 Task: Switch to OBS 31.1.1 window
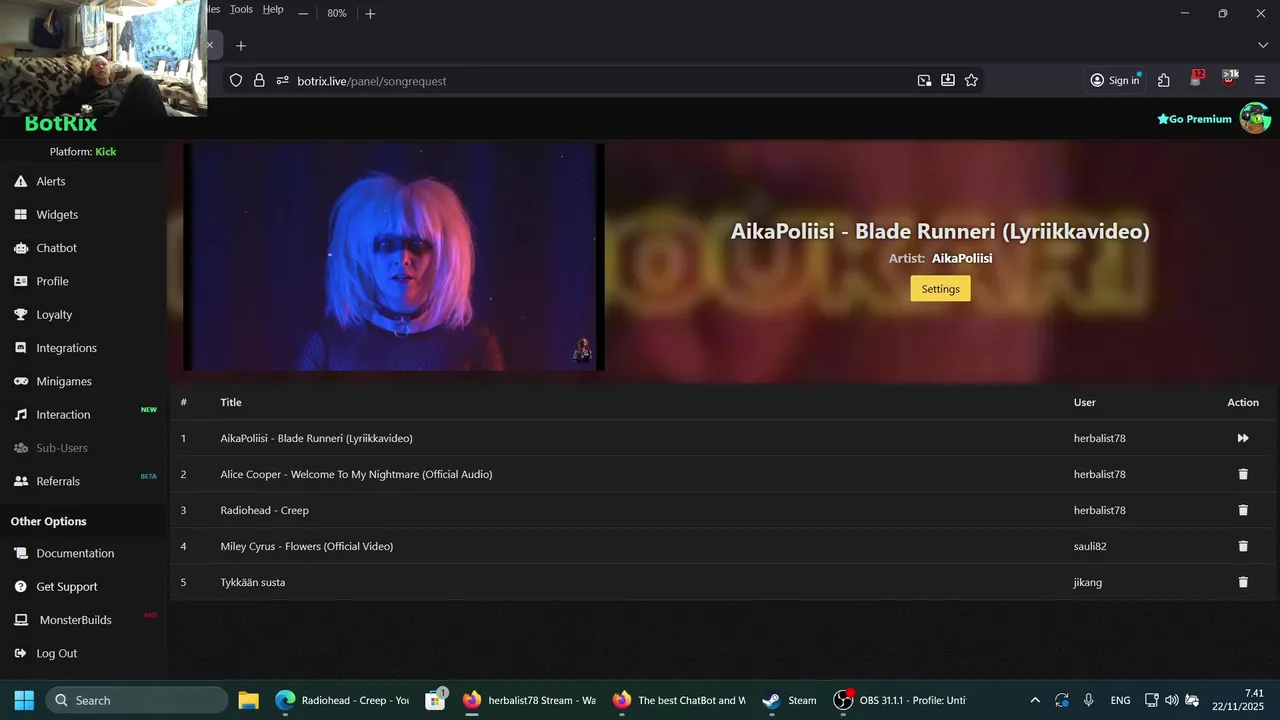coord(901,700)
